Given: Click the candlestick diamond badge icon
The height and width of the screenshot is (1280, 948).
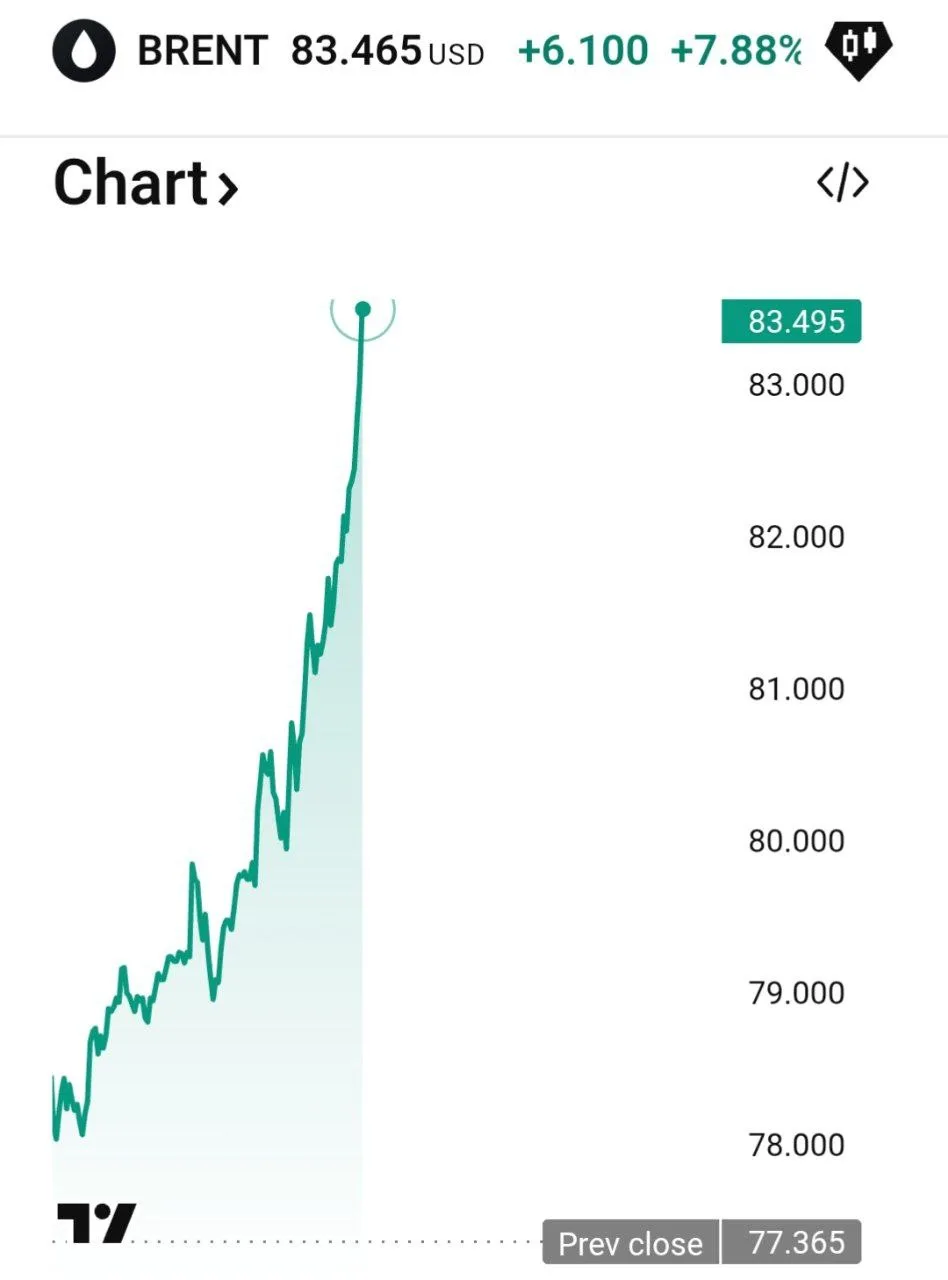Looking at the screenshot, I should point(858,48).
